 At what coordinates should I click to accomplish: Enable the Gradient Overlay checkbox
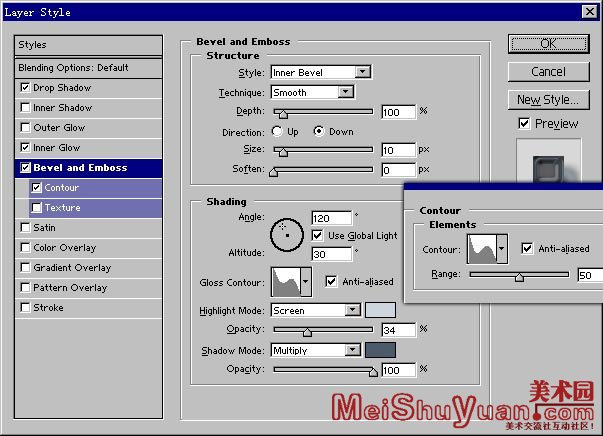click(25, 268)
